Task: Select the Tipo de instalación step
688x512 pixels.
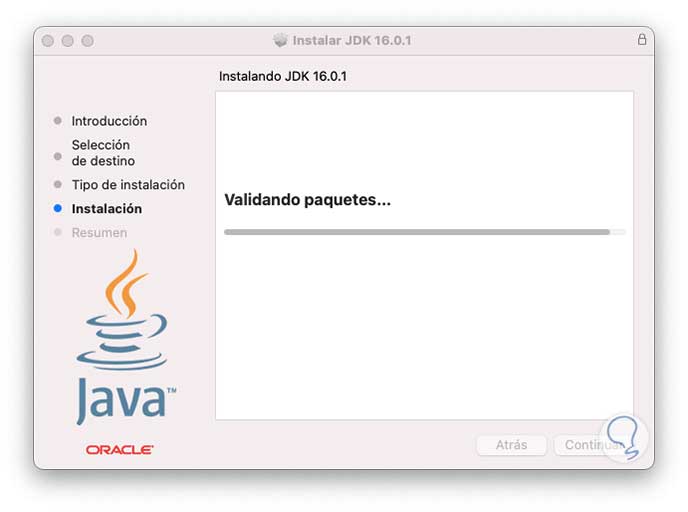Action: pyautogui.click(x=128, y=185)
